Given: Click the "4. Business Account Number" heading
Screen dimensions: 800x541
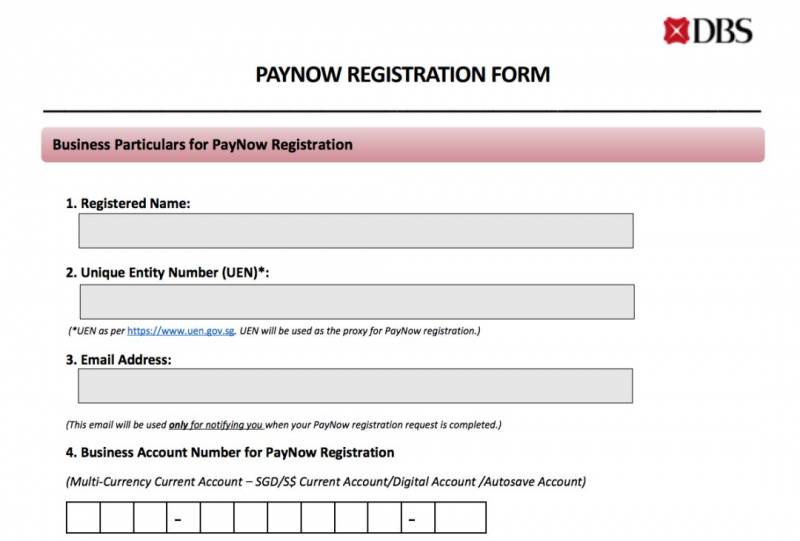Looking at the screenshot, I should click(230, 452).
